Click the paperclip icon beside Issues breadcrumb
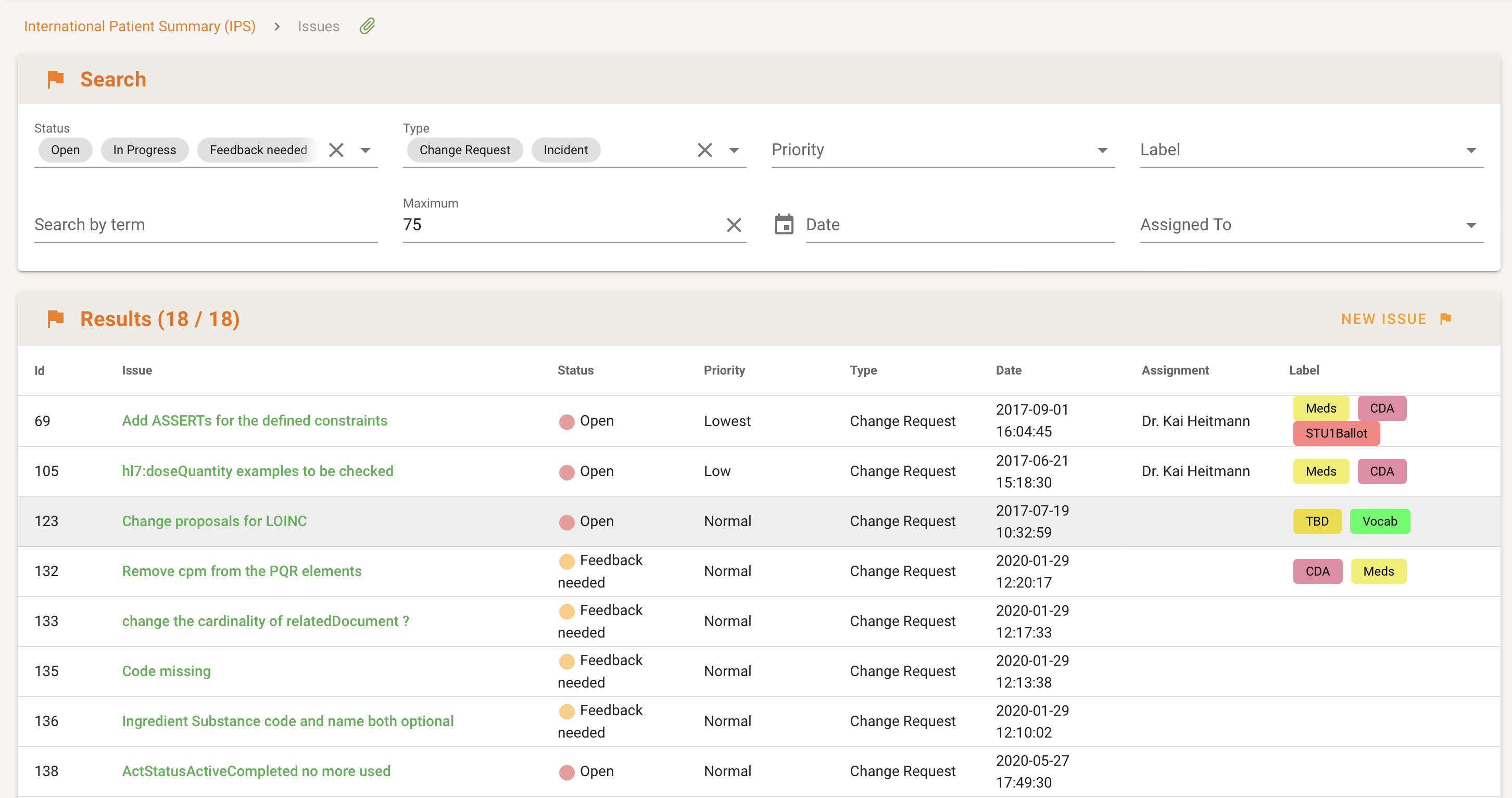1512x798 pixels. (367, 26)
